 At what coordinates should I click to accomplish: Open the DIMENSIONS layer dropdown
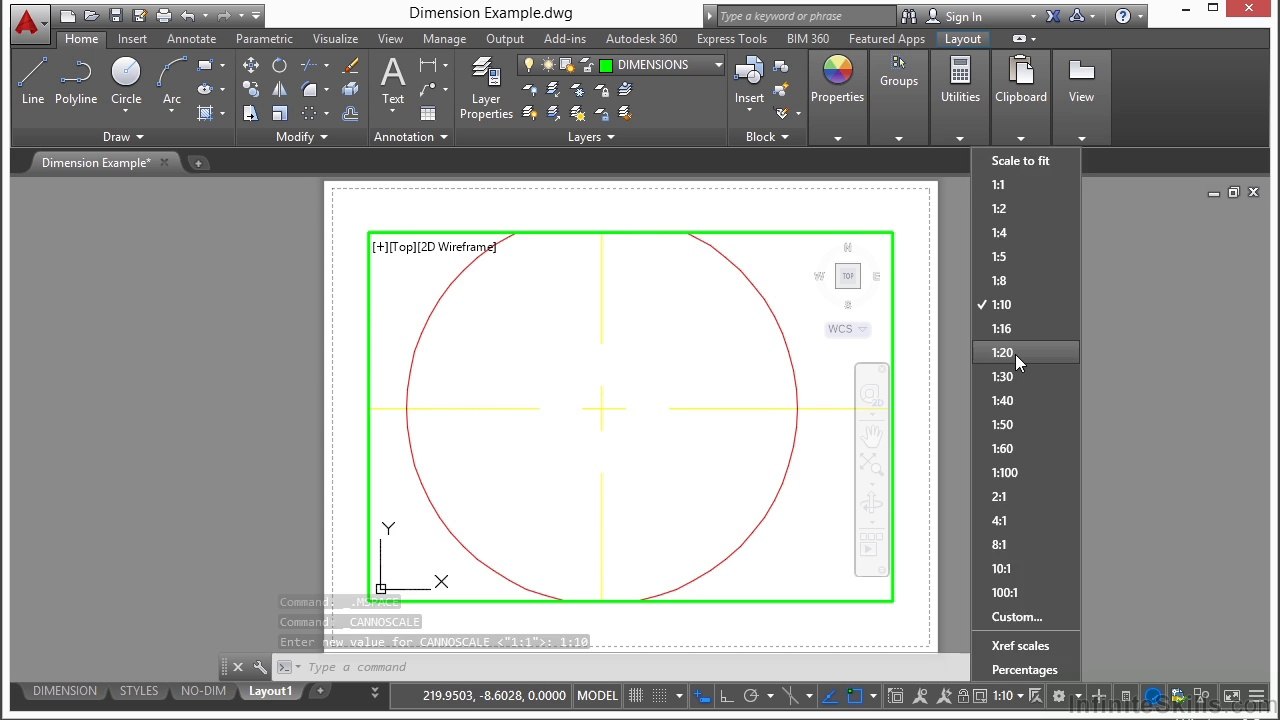pos(718,65)
